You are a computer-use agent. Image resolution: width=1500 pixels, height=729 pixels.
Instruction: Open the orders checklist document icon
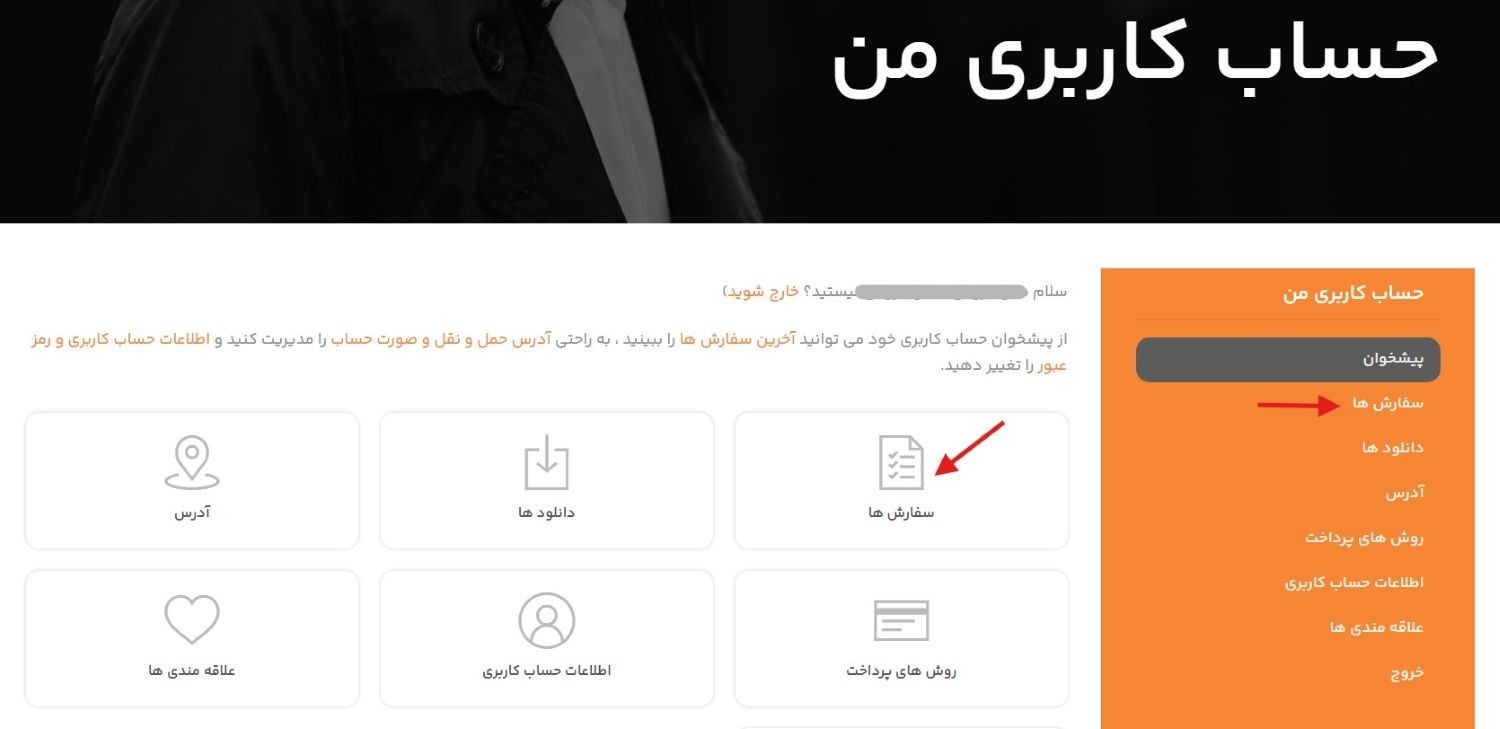tap(901, 463)
